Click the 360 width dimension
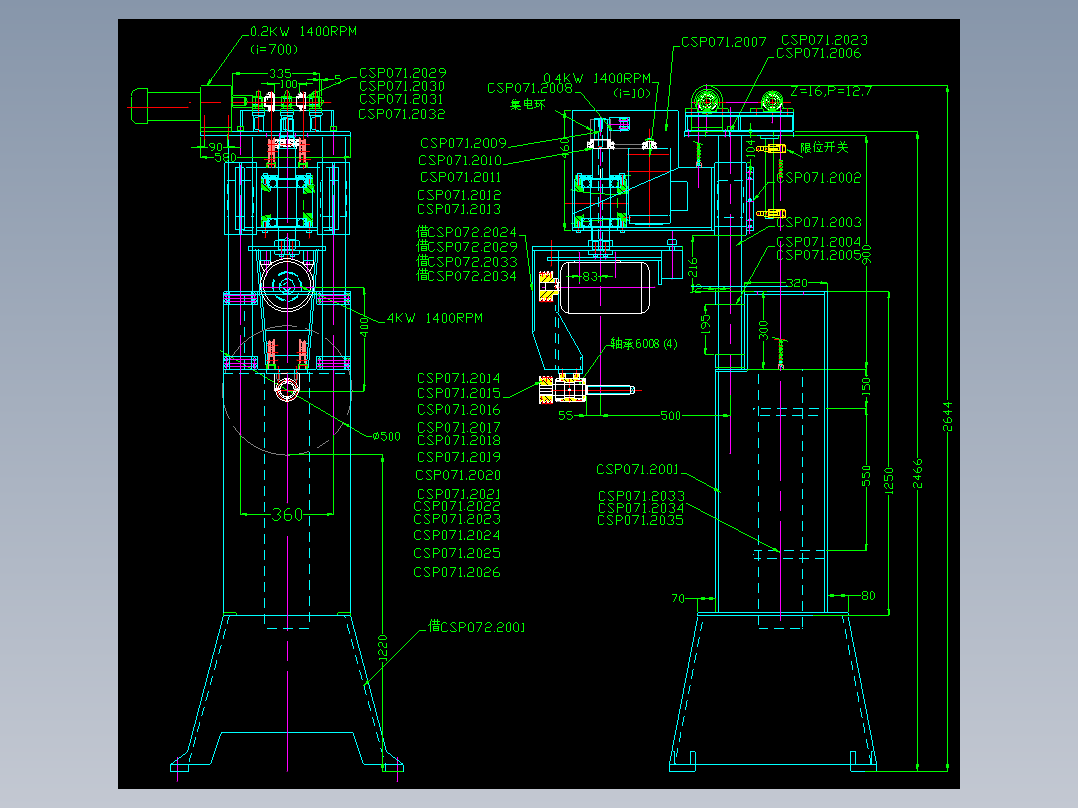 [x=287, y=514]
